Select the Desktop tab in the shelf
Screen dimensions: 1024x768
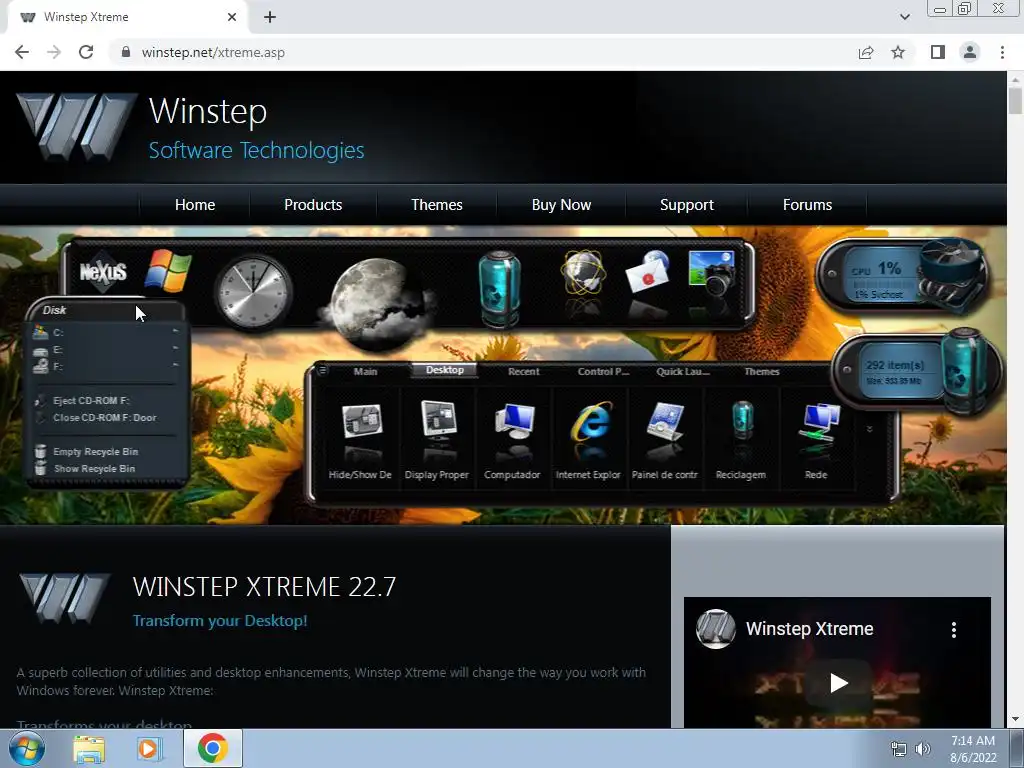pos(445,370)
